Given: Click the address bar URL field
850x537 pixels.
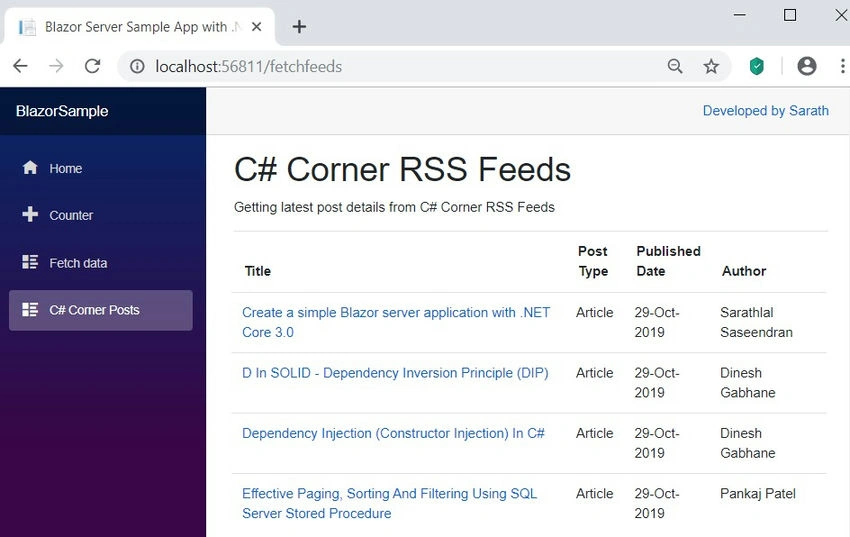Looking at the screenshot, I should click(390, 66).
